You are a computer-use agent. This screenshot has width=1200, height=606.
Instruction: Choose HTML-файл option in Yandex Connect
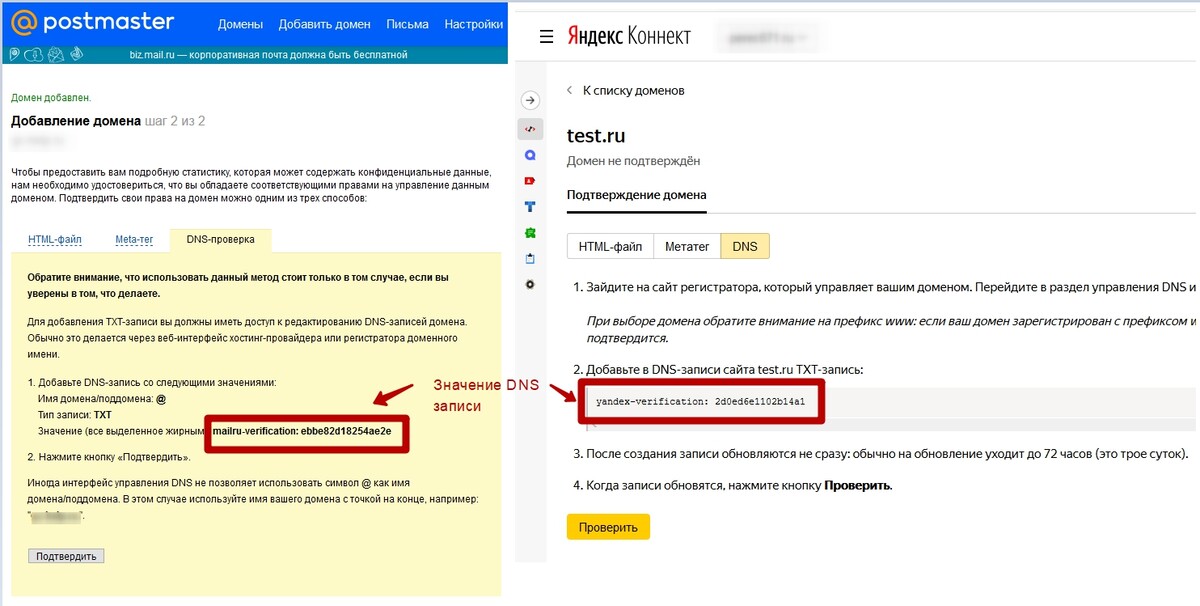tap(610, 246)
